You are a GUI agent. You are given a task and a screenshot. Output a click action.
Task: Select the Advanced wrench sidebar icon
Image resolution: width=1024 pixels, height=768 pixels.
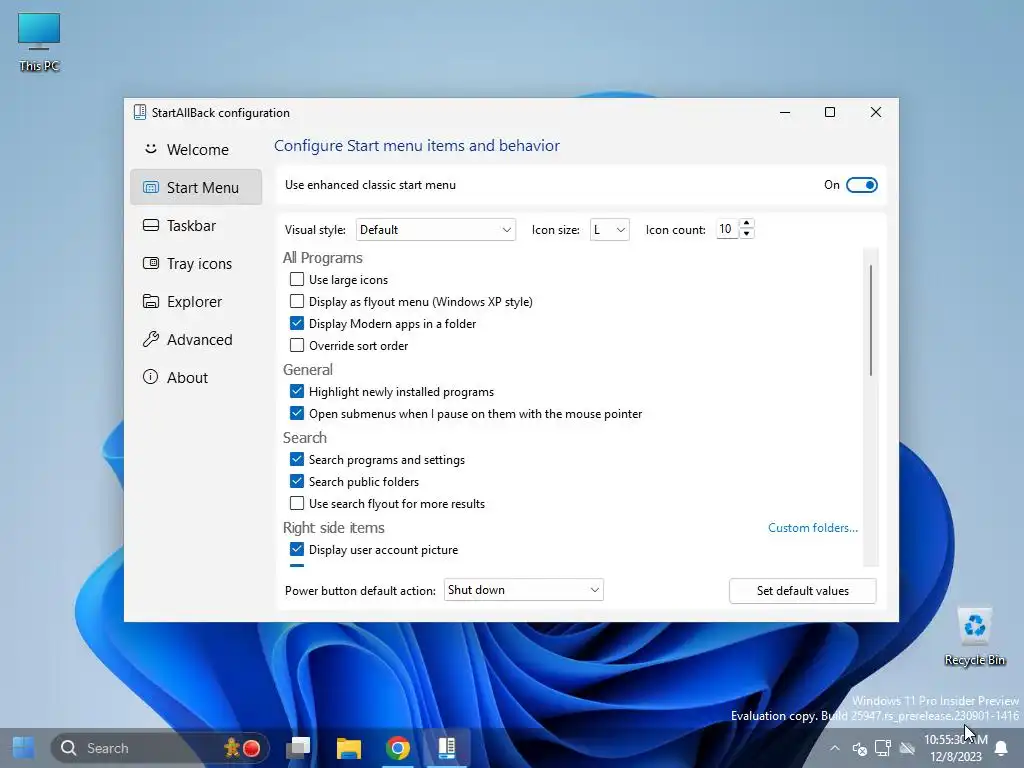pyautogui.click(x=151, y=339)
